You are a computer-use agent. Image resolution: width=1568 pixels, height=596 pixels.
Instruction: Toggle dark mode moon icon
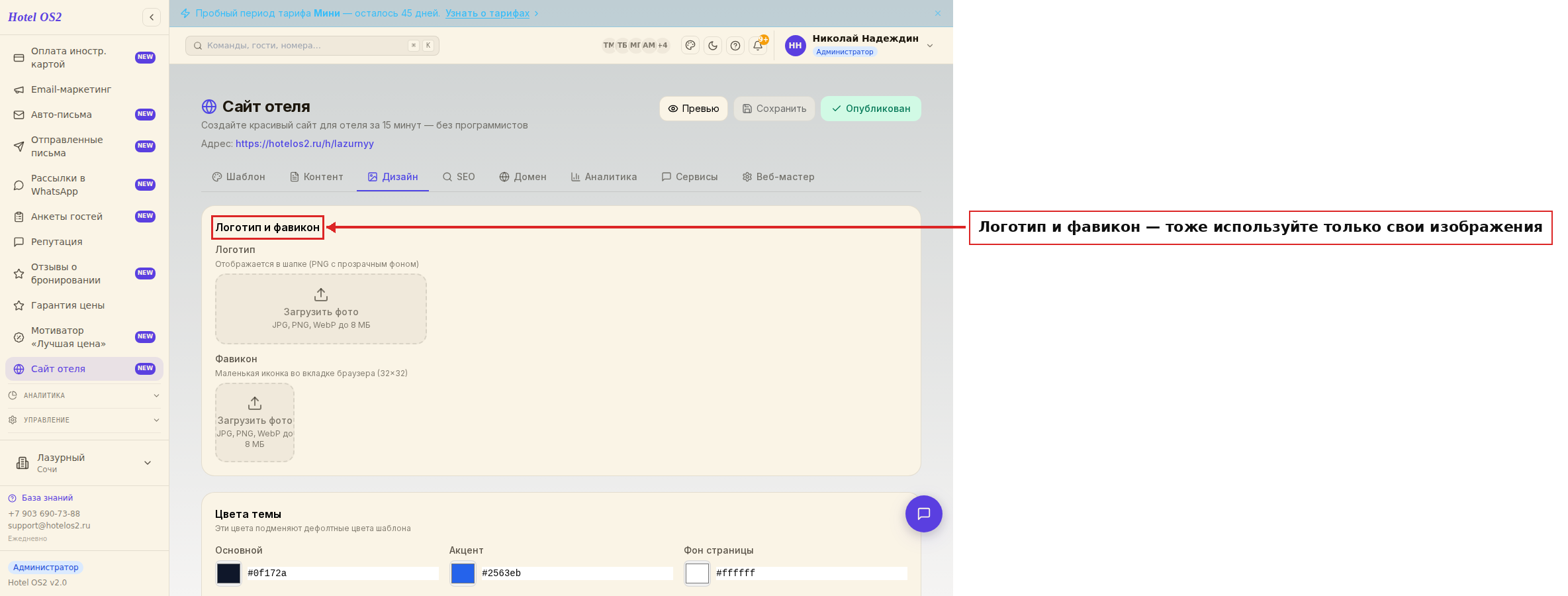tap(713, 46)
